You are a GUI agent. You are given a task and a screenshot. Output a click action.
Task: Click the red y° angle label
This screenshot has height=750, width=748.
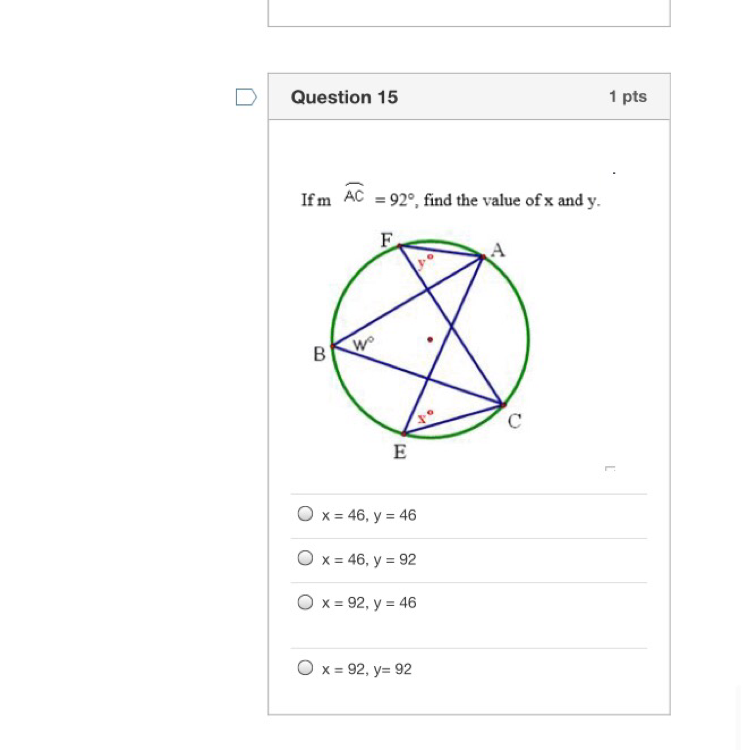(425, 262)
